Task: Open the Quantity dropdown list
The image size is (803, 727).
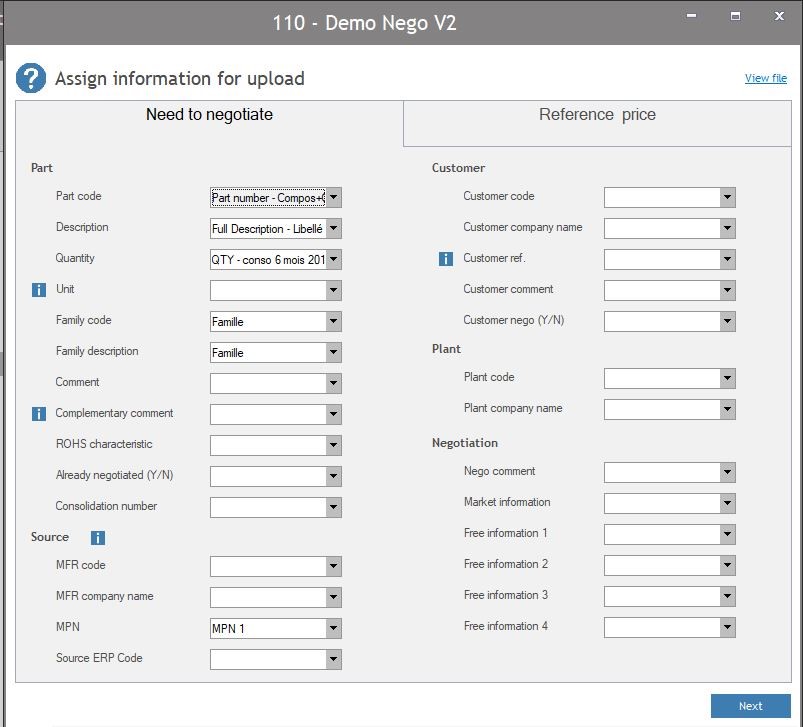Action: click(333, 260)
